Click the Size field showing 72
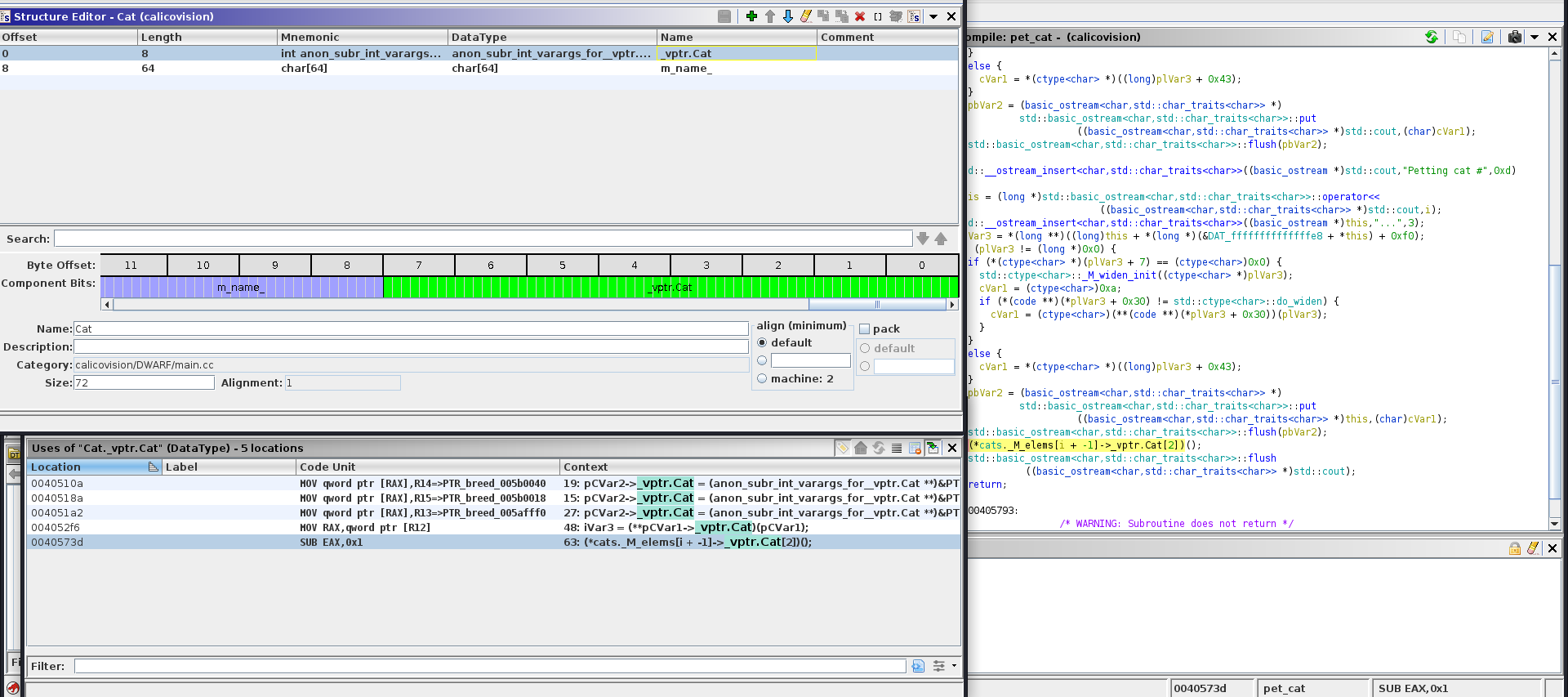 144,382
